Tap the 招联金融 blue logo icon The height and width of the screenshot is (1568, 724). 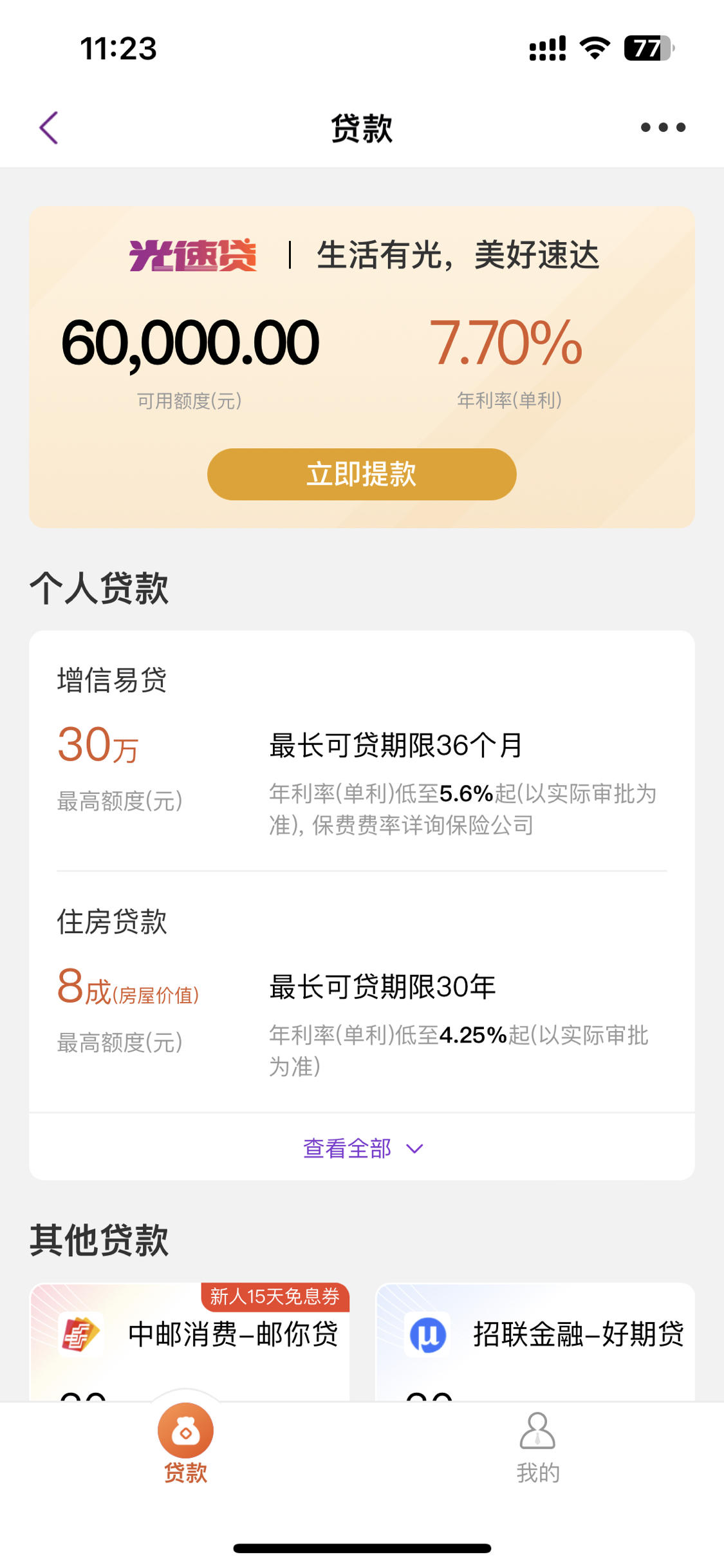point(427,1334)
